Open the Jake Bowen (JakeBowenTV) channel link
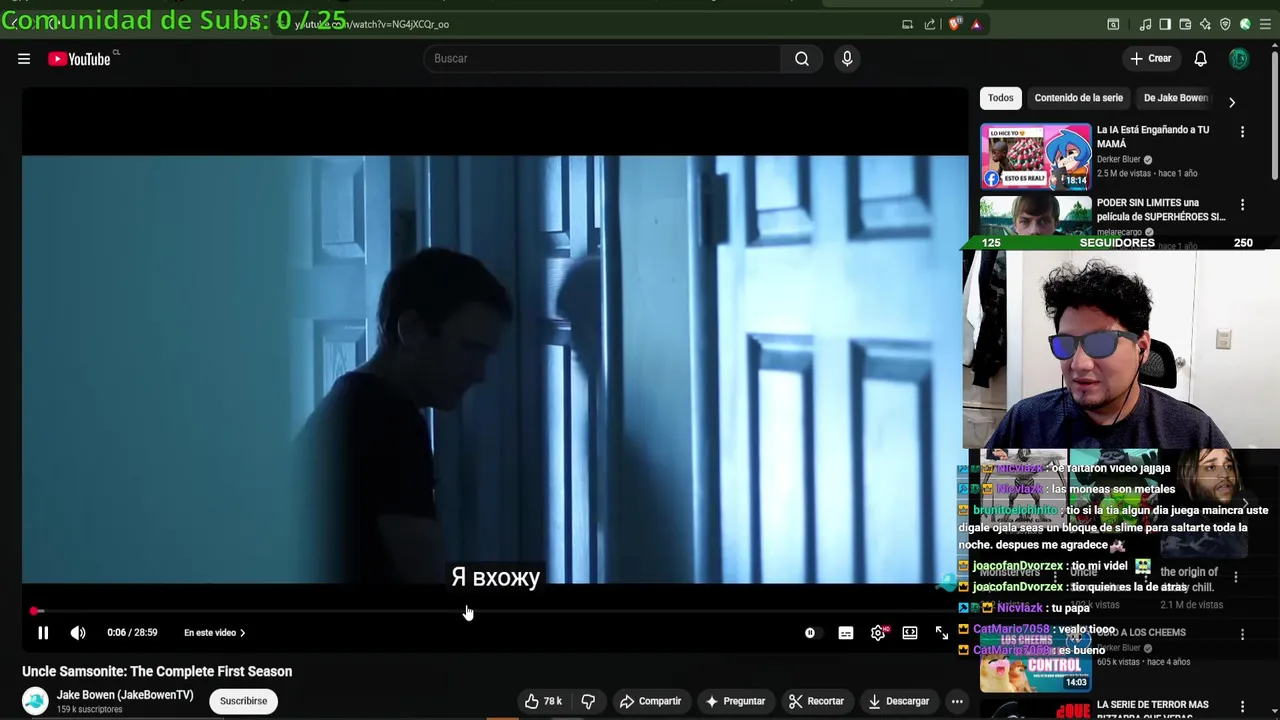 tap(125, 695)
